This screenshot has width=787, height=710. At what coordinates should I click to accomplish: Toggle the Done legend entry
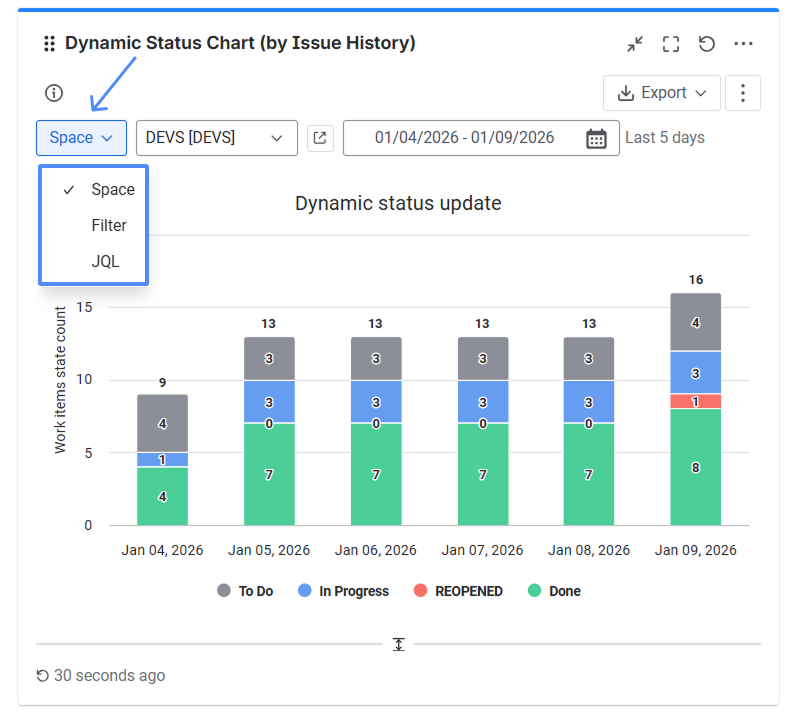point(554,591)
